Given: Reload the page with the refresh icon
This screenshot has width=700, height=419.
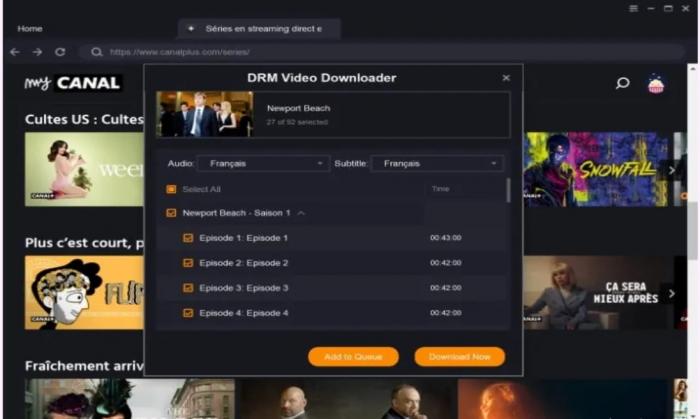Looking at the screenshot, I should click(x=60, y=52).
